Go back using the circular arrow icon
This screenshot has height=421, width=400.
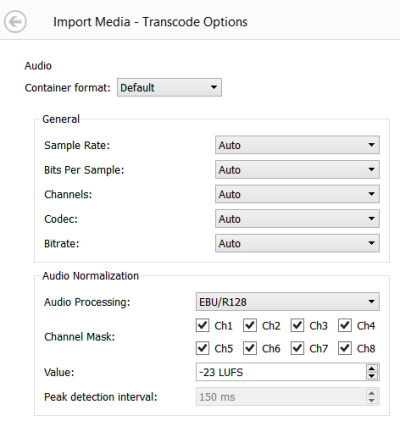[x=15, y=22]
